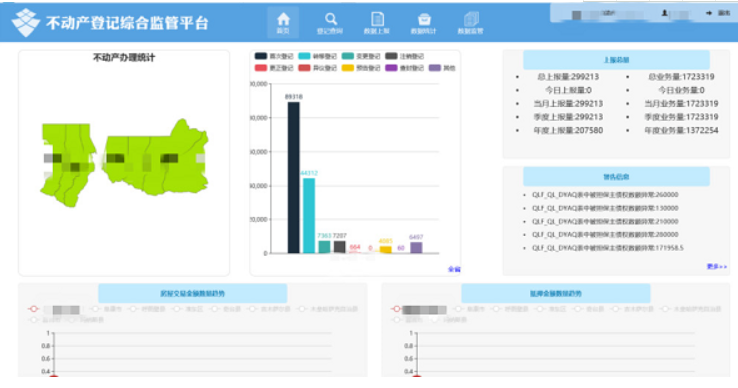Click the 更多>> link under alerts
The height and width of the screenshot is (388, 738).
716,267
